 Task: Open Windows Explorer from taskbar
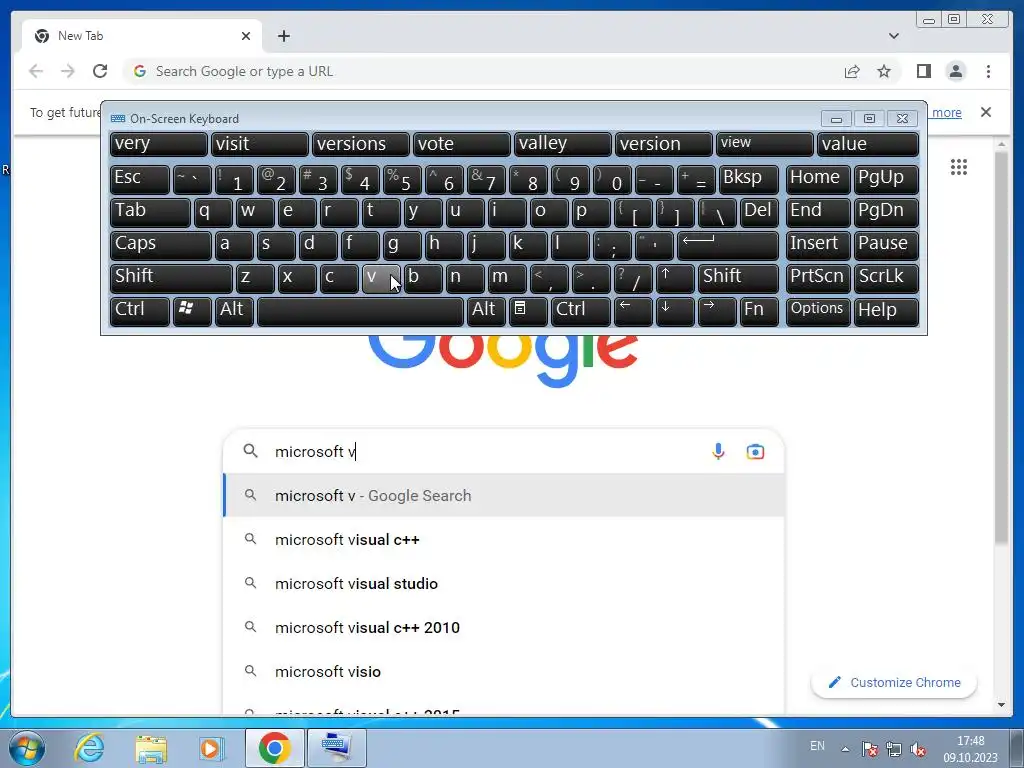[151, 748]
